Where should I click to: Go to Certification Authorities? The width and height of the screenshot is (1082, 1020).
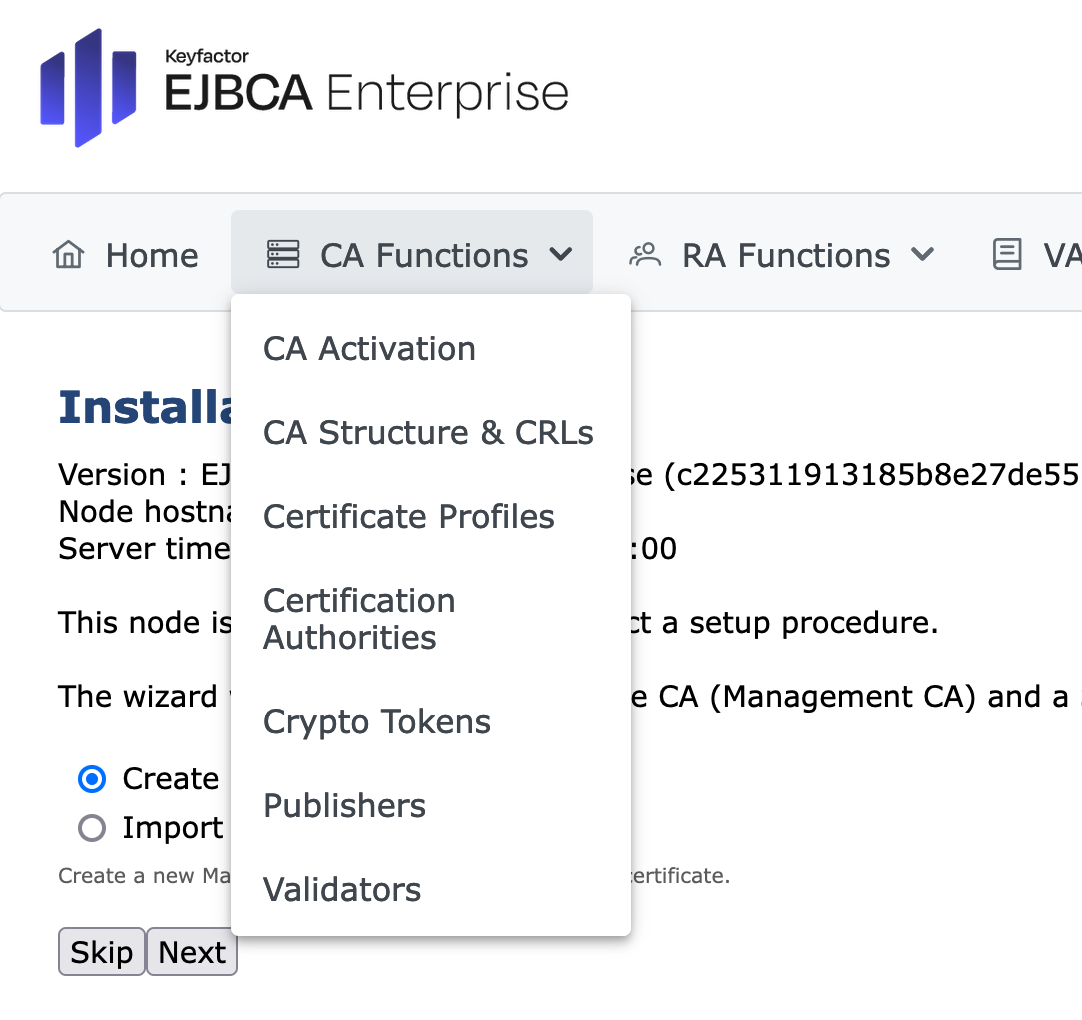(x=359, y=619)
